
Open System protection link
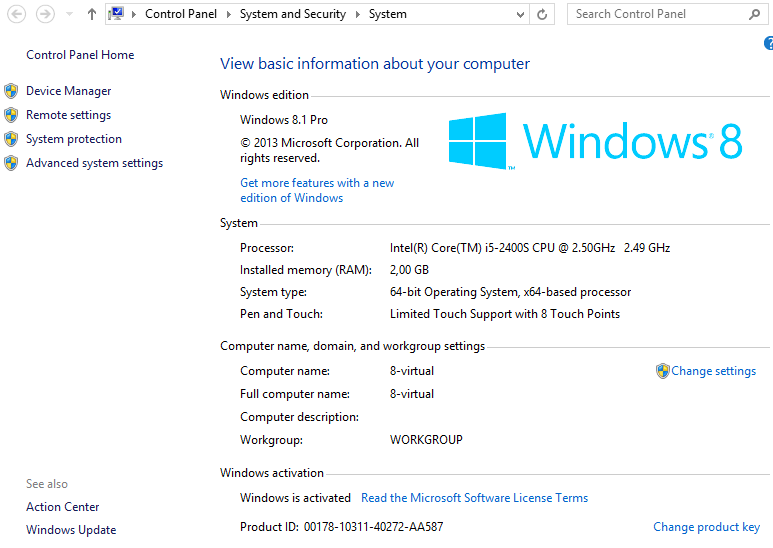pos(74,139)
